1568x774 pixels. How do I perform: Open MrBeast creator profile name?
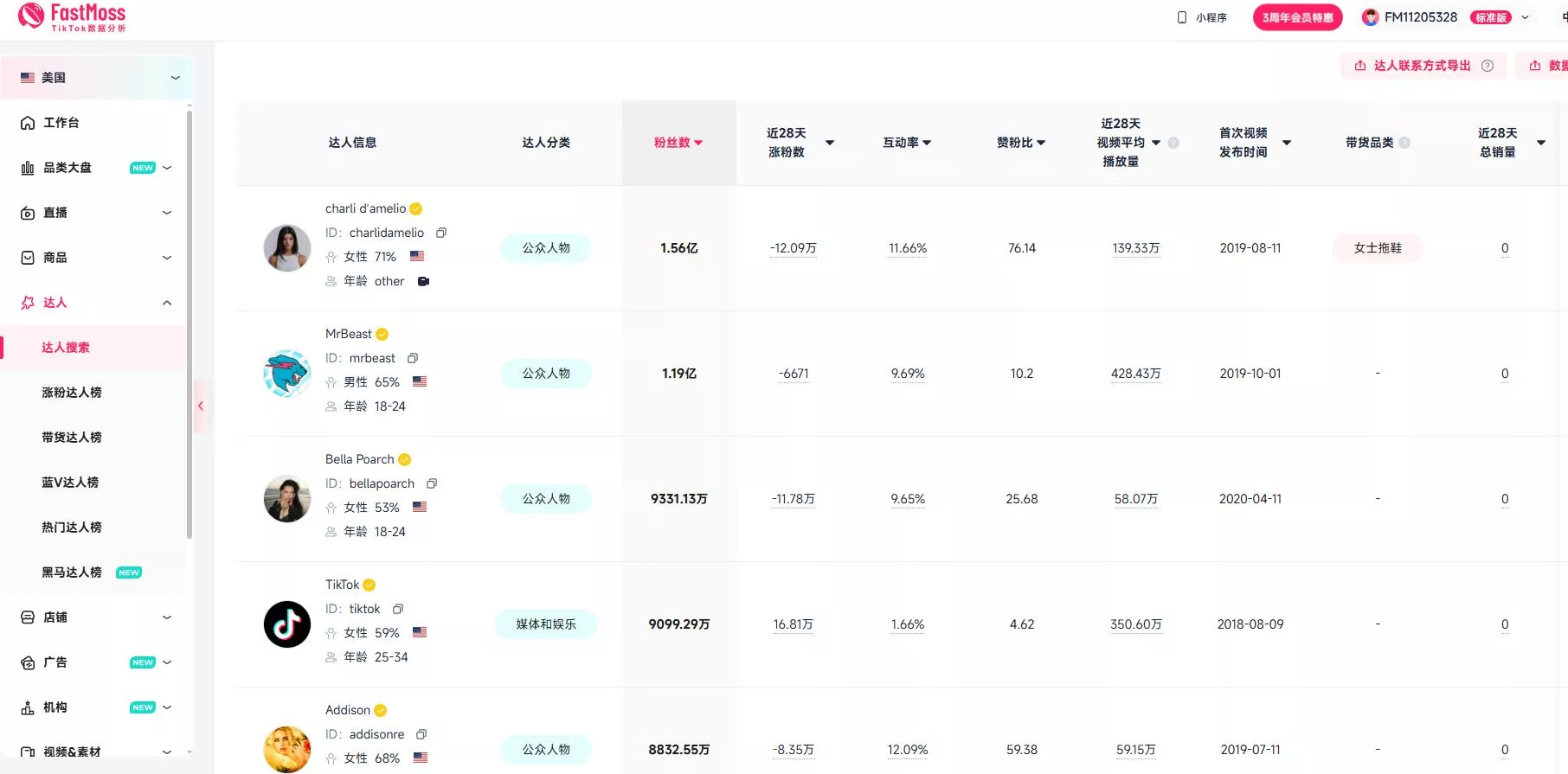[349, 334]
